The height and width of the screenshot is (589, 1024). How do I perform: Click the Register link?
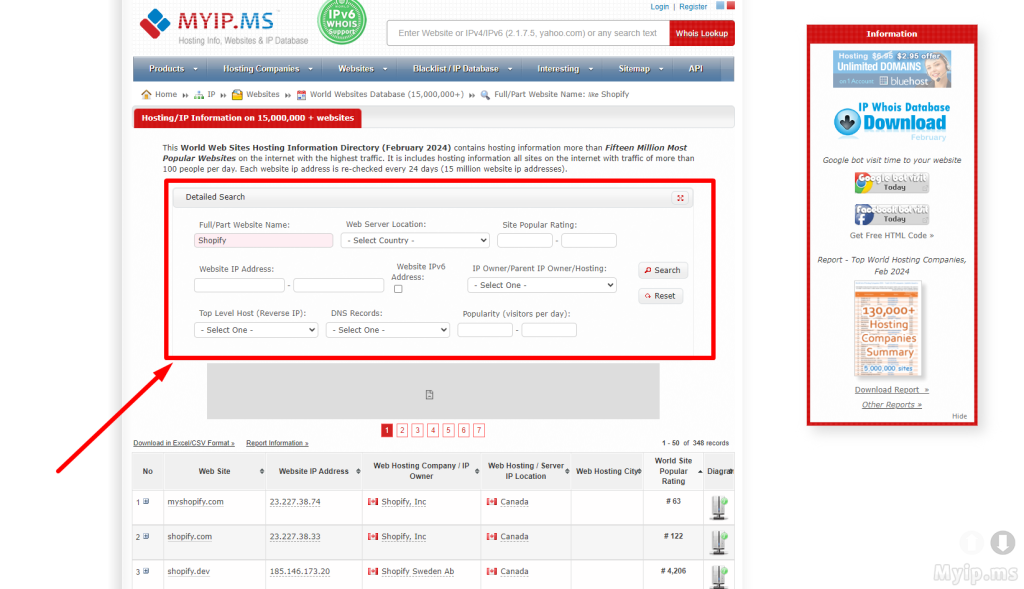(693, 7)
